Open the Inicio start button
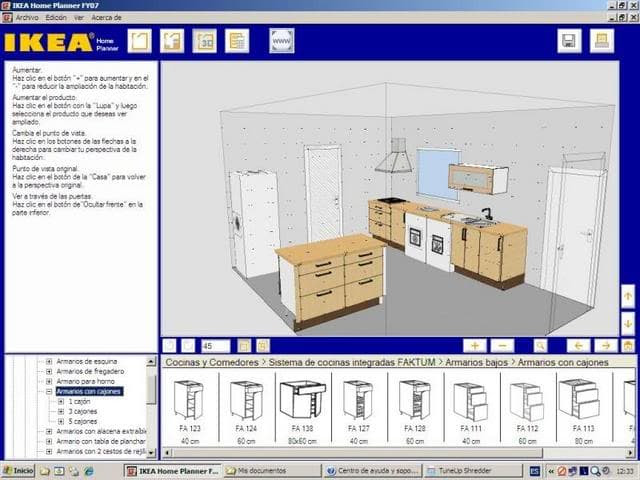Viewport: 640px width, 480px height. [x=19, y=471]
